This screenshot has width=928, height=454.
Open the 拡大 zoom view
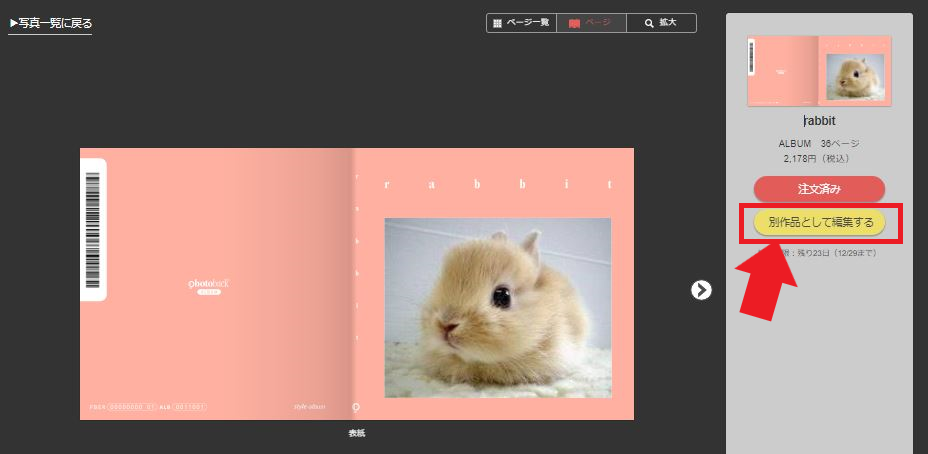point(661,23)
